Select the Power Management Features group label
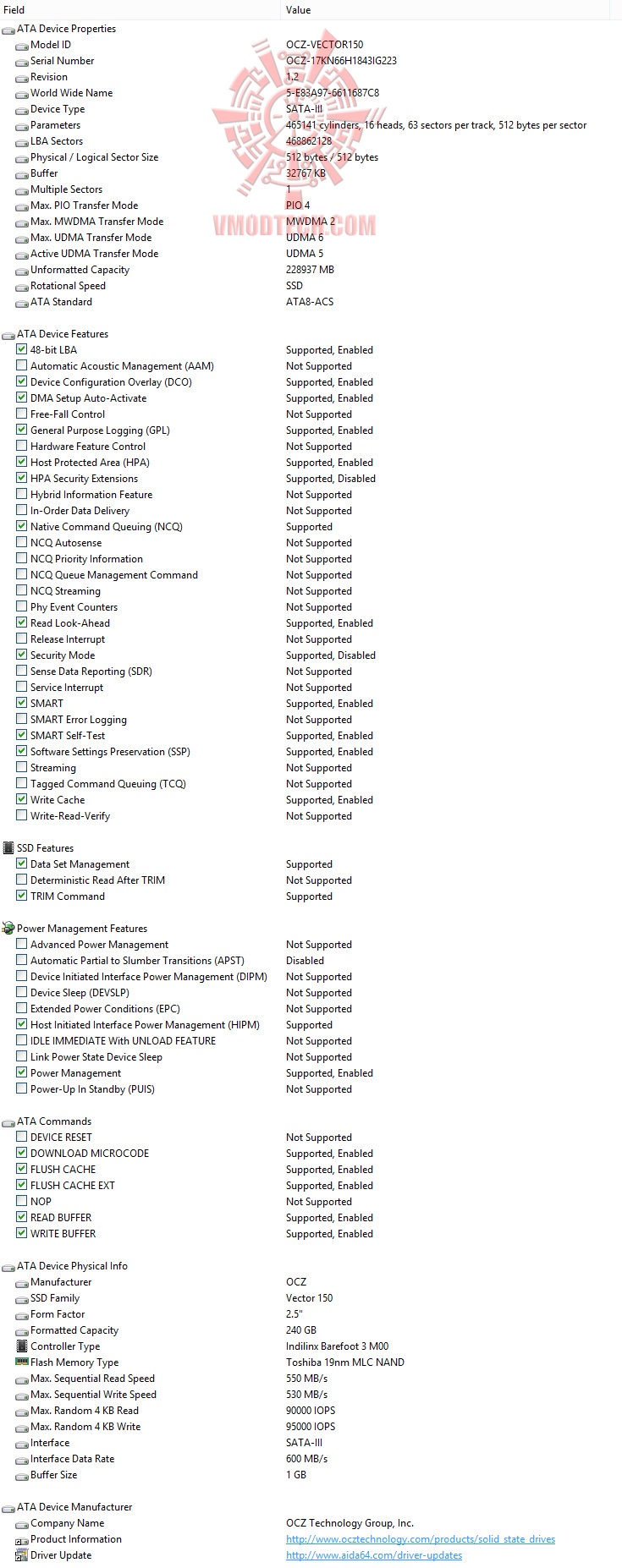The width and height of the screenshot is (622, 1568). (x=82, y=929)
